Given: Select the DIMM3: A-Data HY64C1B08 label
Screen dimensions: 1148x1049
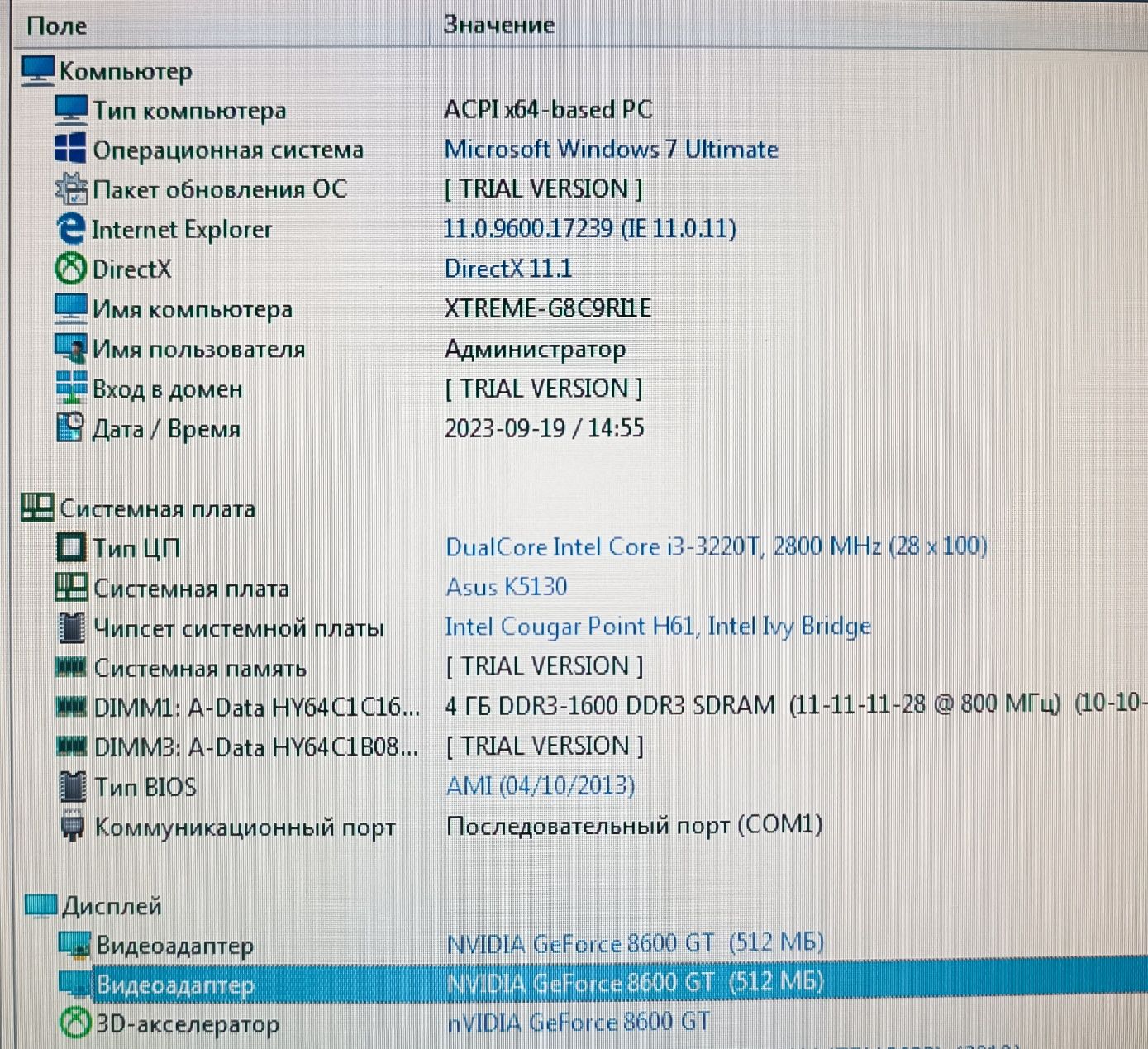Looking at the screenshot, I should pyautogui.click(x=256, y=747).
